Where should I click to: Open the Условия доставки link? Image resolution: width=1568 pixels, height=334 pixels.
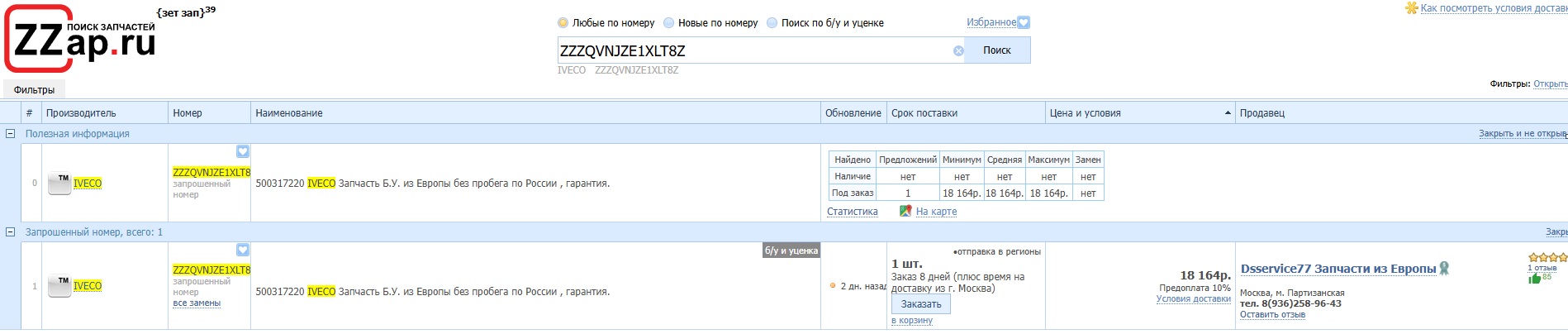point(1194,299)
